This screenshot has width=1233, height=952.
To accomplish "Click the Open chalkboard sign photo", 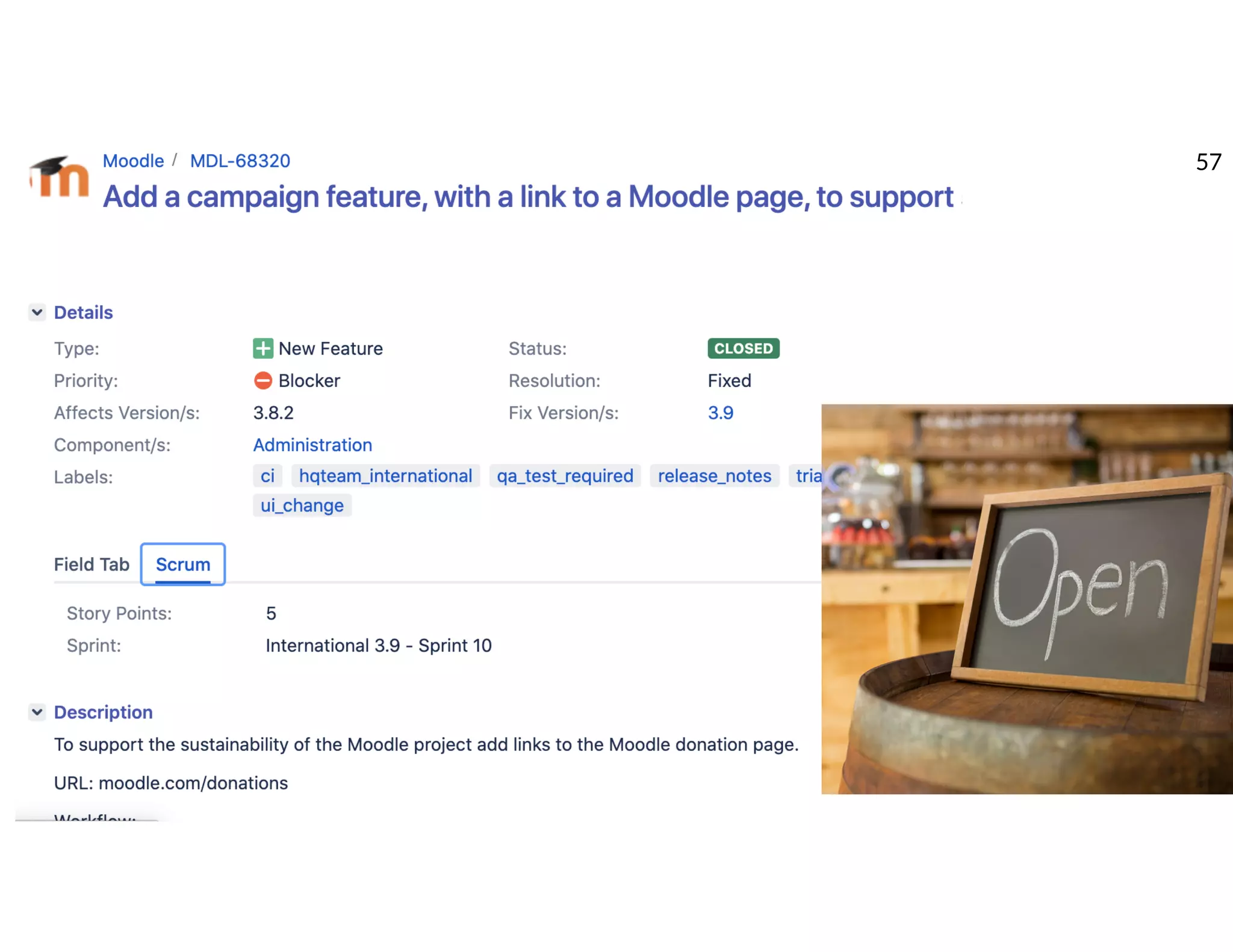I will 1026,599.
